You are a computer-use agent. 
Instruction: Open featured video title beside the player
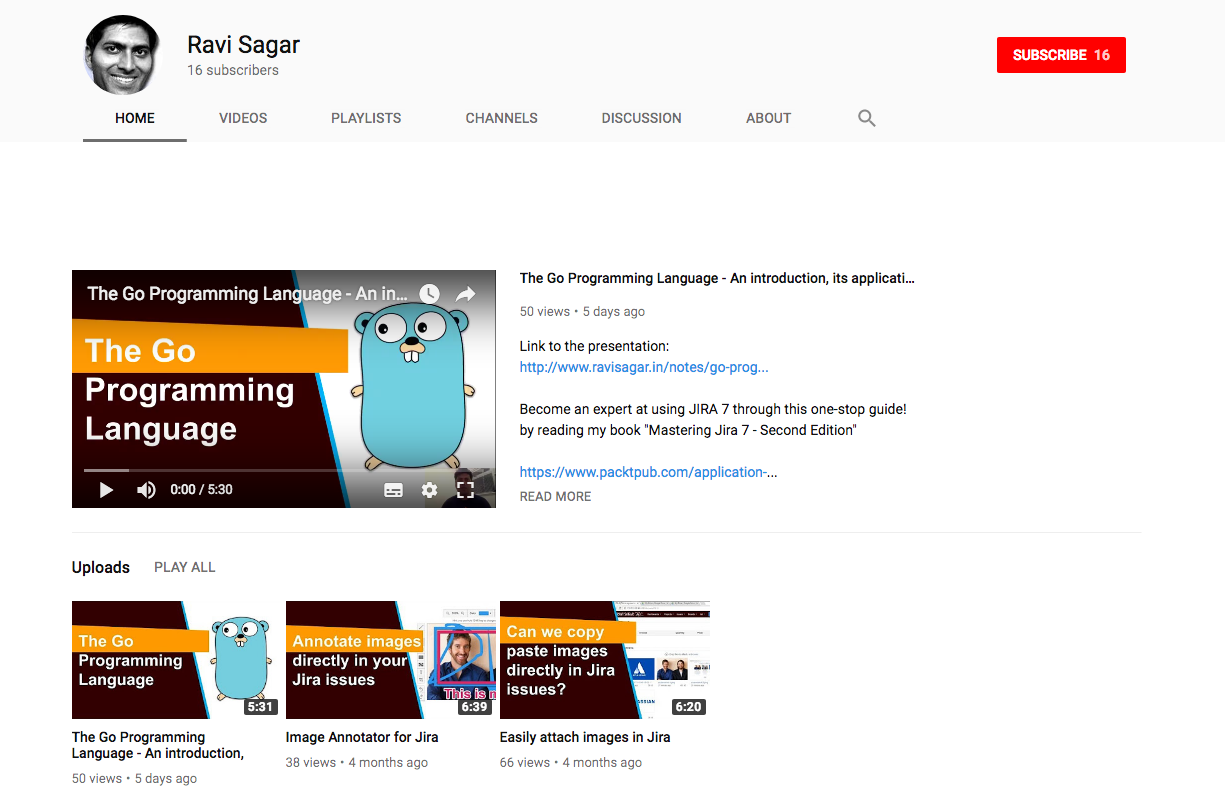pos(717,278)
